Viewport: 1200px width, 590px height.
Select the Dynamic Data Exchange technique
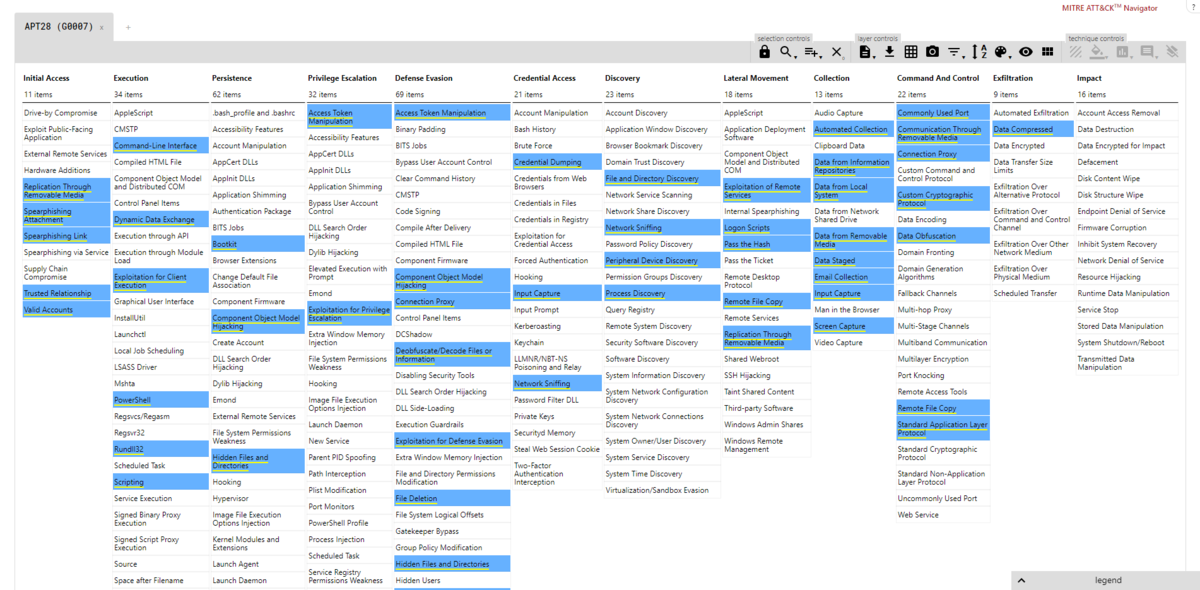point(160,219)
